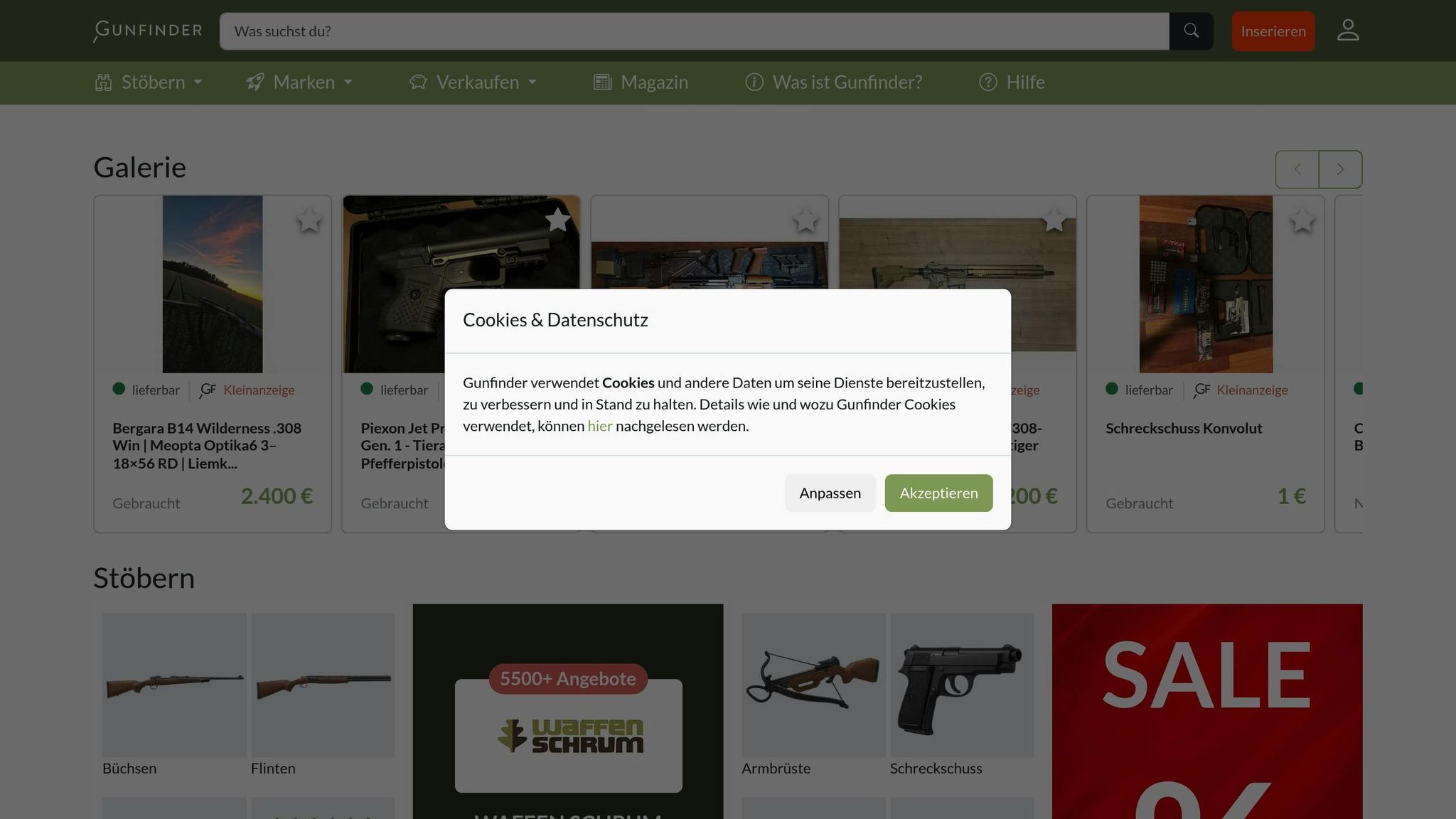Advance the gallery with the next arrow
Screen dimensions: 1456x819
pos(1340,169)
